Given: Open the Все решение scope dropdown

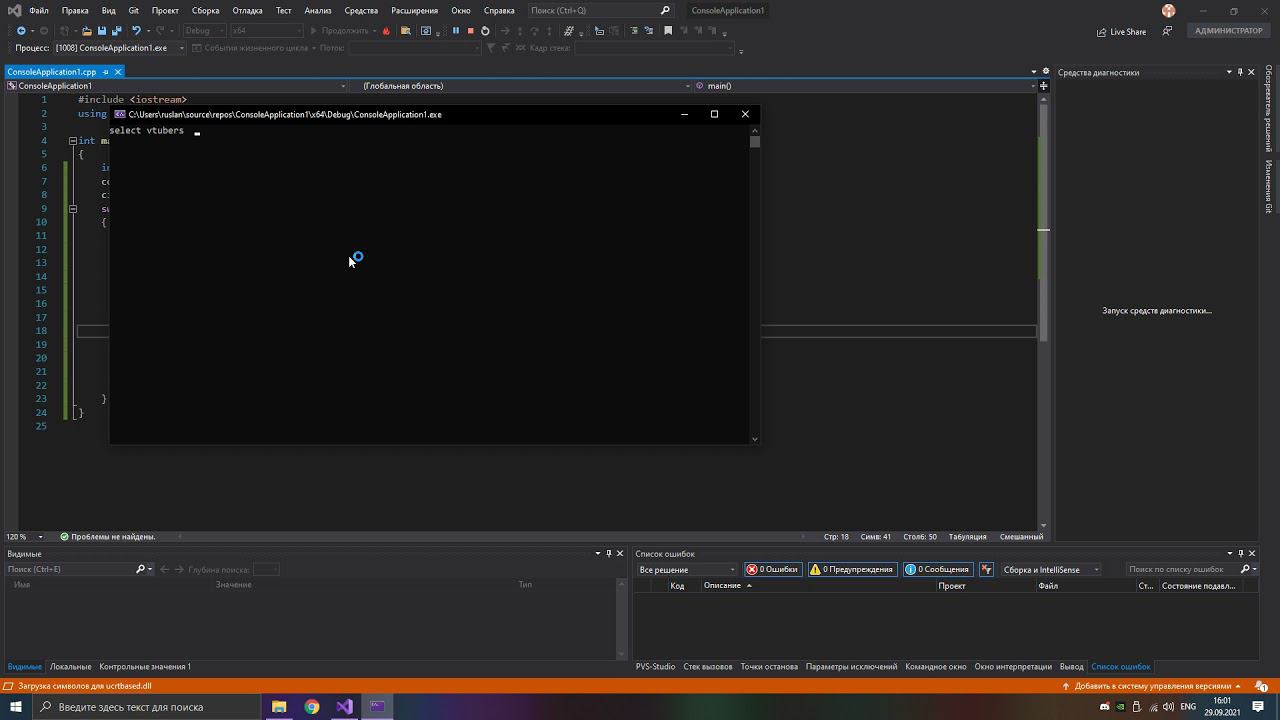Looking at the screenshot, I should point(686,570).
